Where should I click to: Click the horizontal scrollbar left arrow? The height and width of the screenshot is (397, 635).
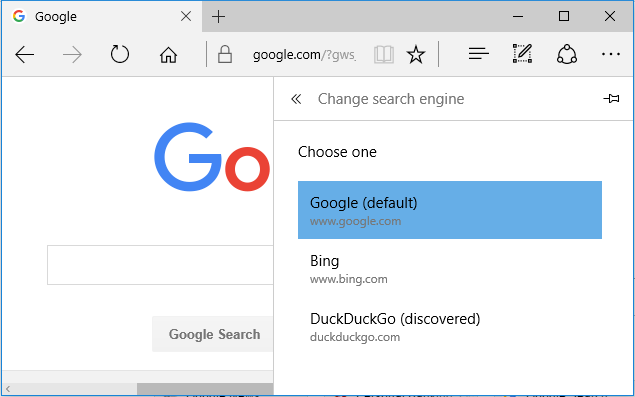coord(8,389)
